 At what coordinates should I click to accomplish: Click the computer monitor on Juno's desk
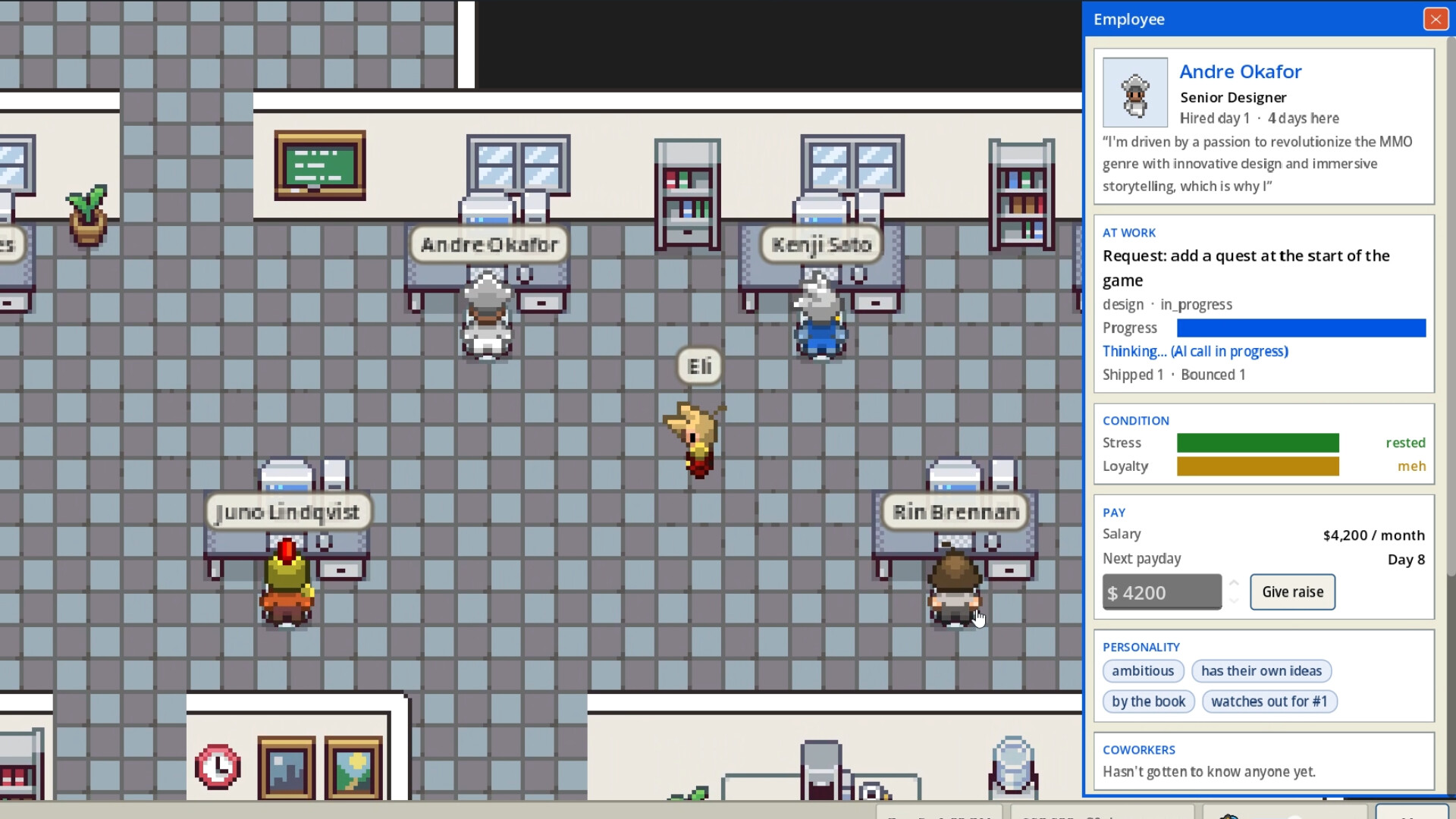pos(287,476)
